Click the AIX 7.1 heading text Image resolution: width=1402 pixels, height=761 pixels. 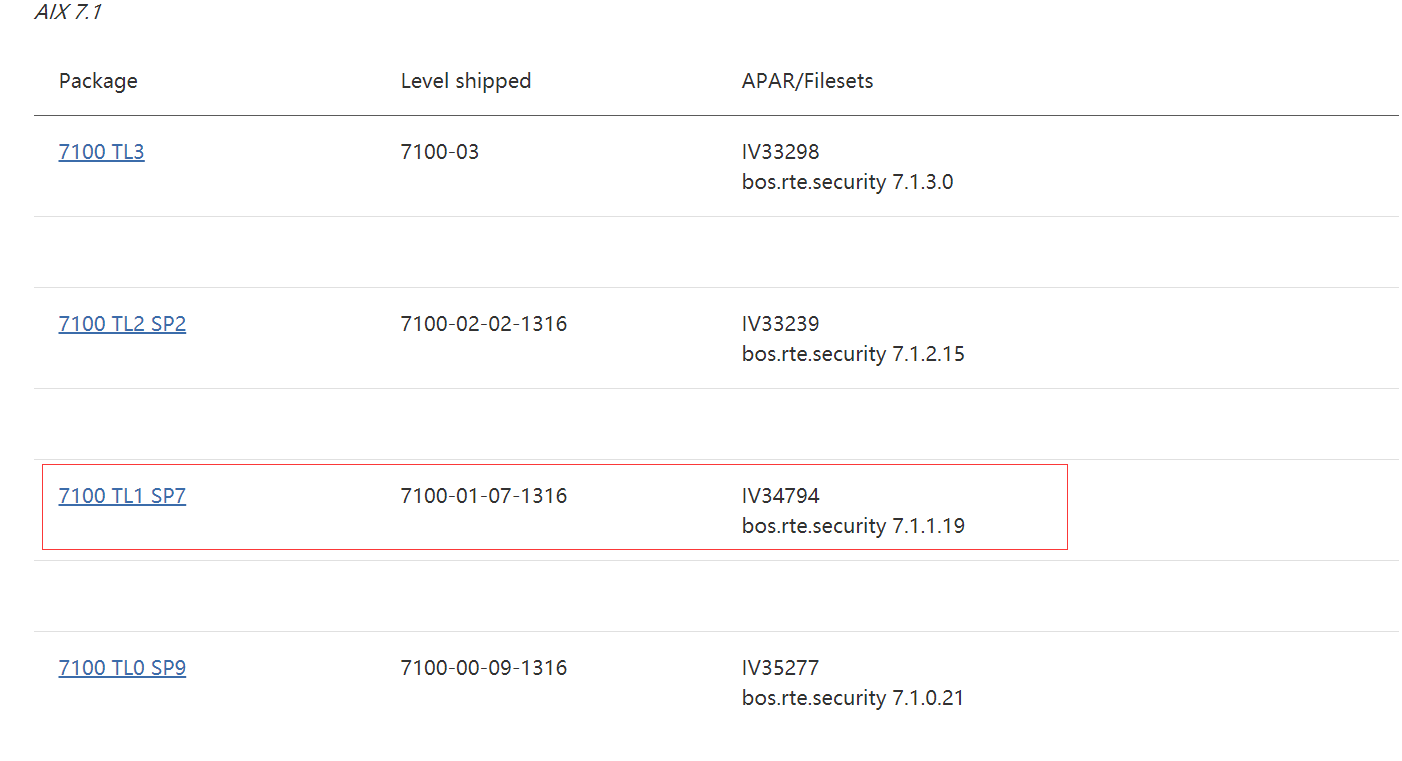(68, 13)
